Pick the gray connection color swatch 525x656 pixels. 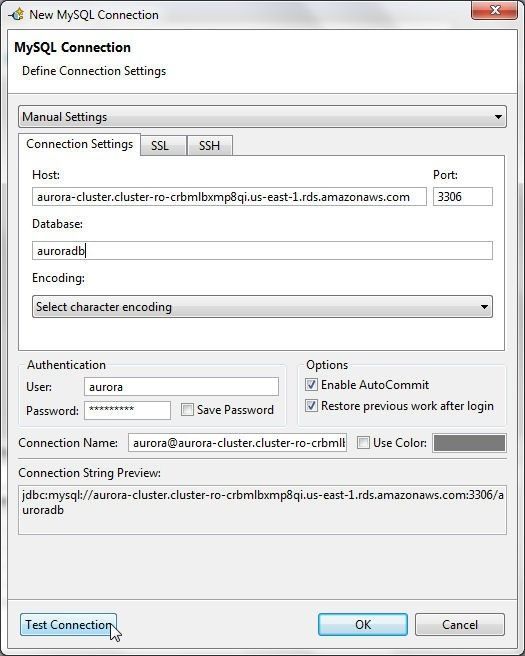pos(469,443)
